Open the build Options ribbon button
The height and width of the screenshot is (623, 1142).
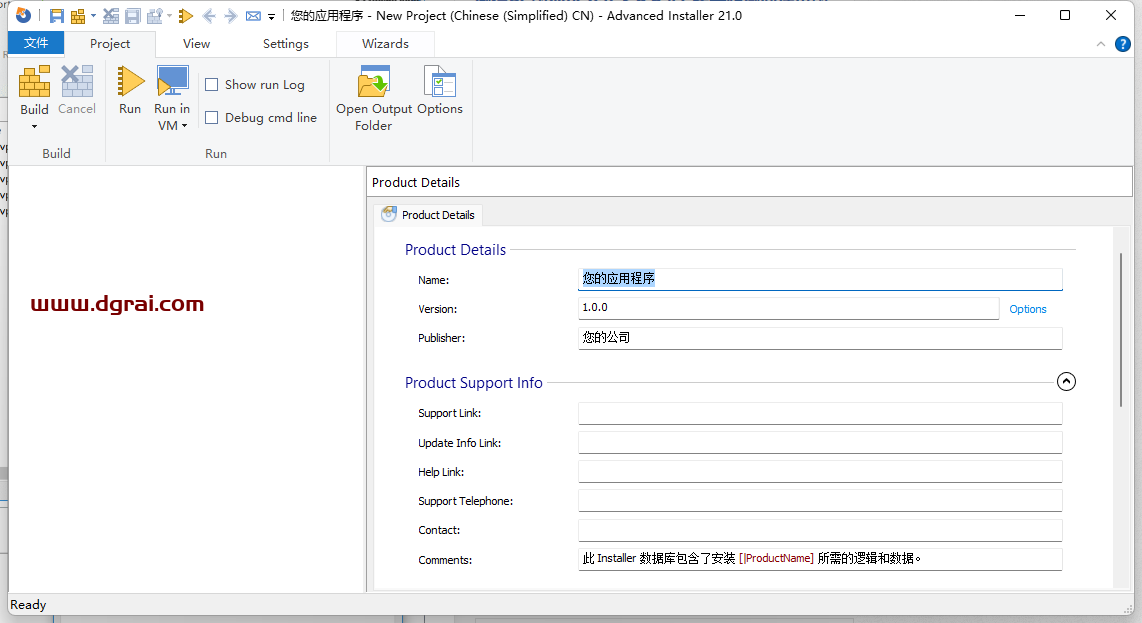tap(440, 90)
